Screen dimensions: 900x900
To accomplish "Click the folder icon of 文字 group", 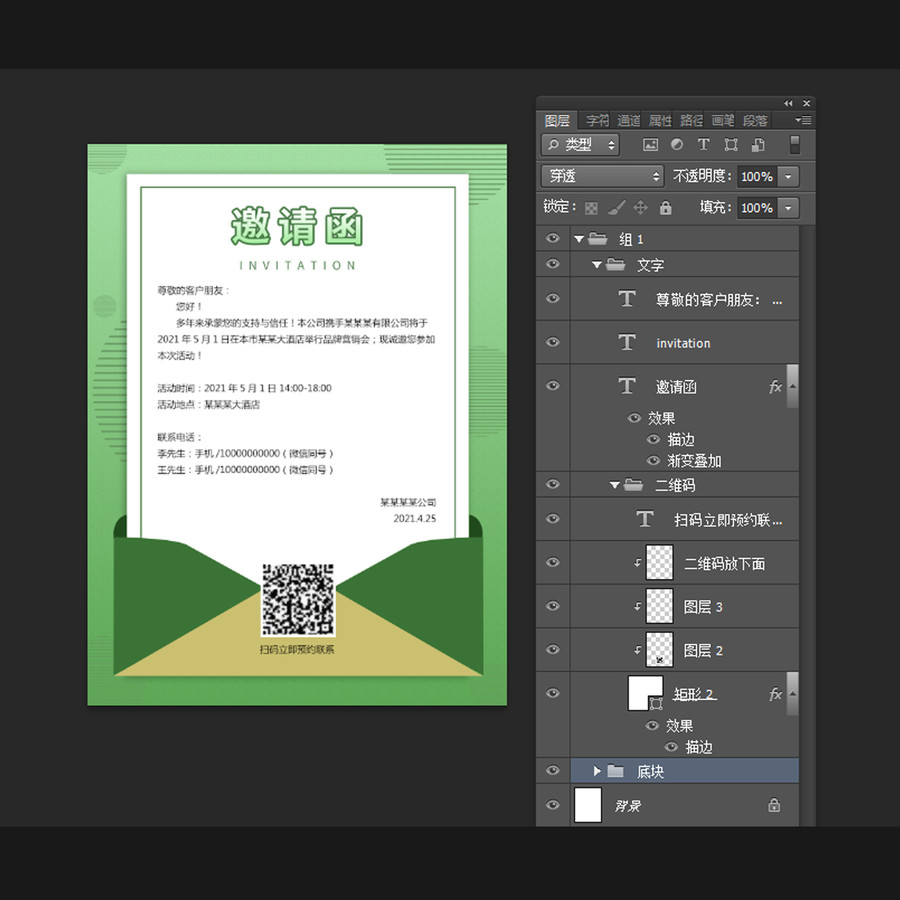I will 616,264.
